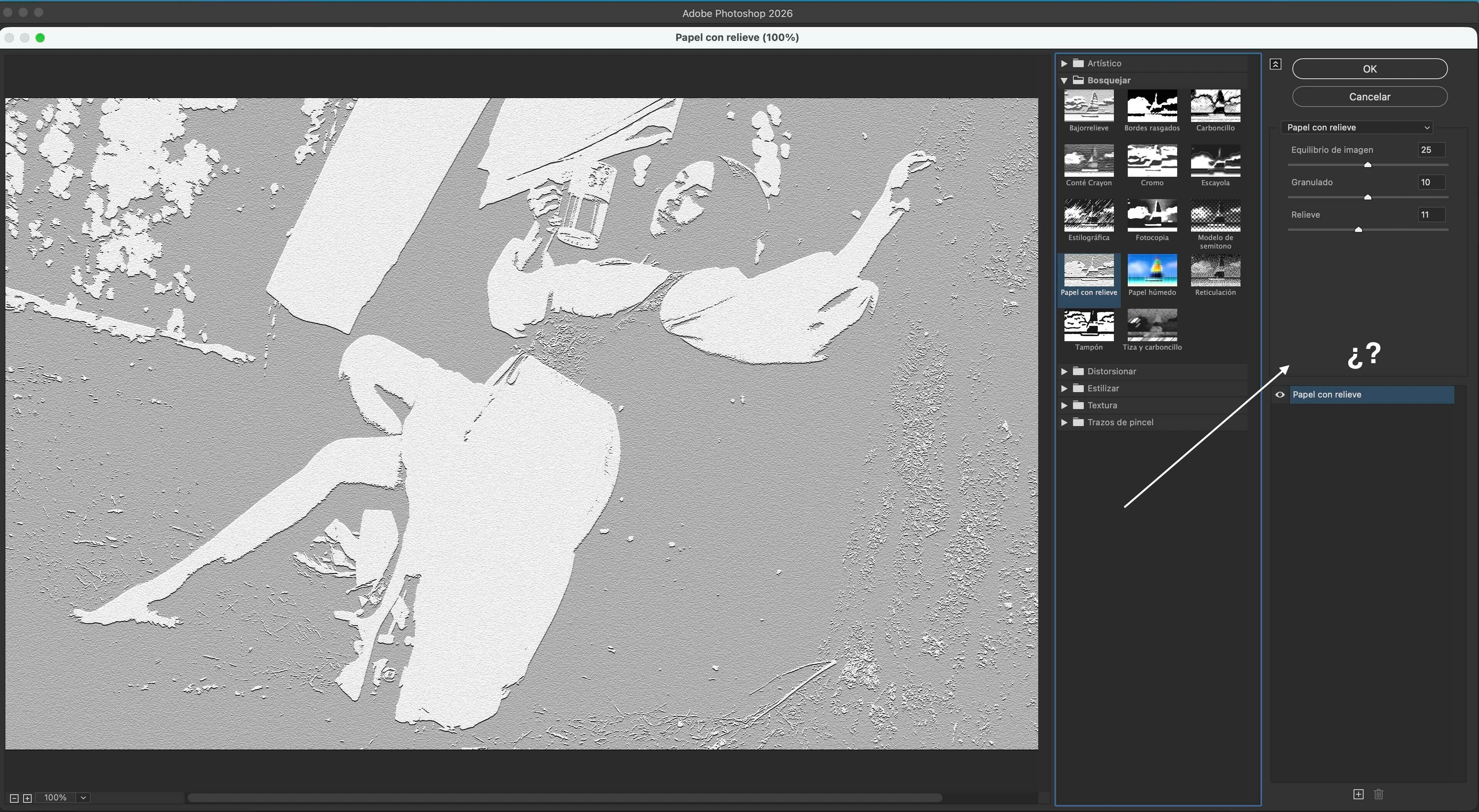Image resolution: width=1479 pixels, height=812 pixels.
Task: Apply the Cromo filter thumbnail
Action: (1152, 161)
